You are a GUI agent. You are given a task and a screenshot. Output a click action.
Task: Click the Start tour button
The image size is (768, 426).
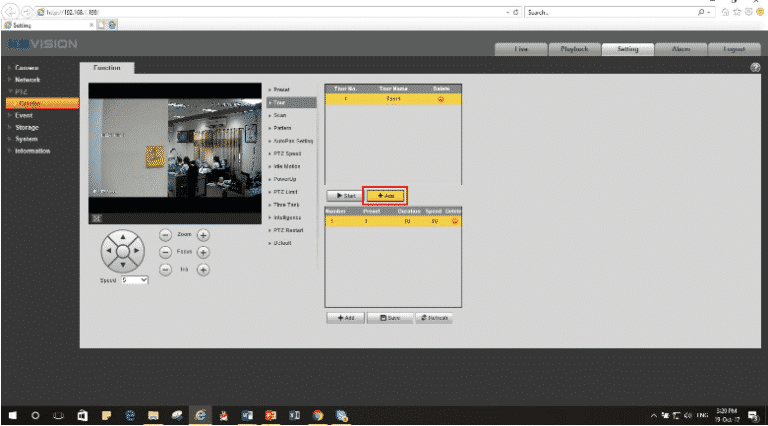click(x=342, y=195)
